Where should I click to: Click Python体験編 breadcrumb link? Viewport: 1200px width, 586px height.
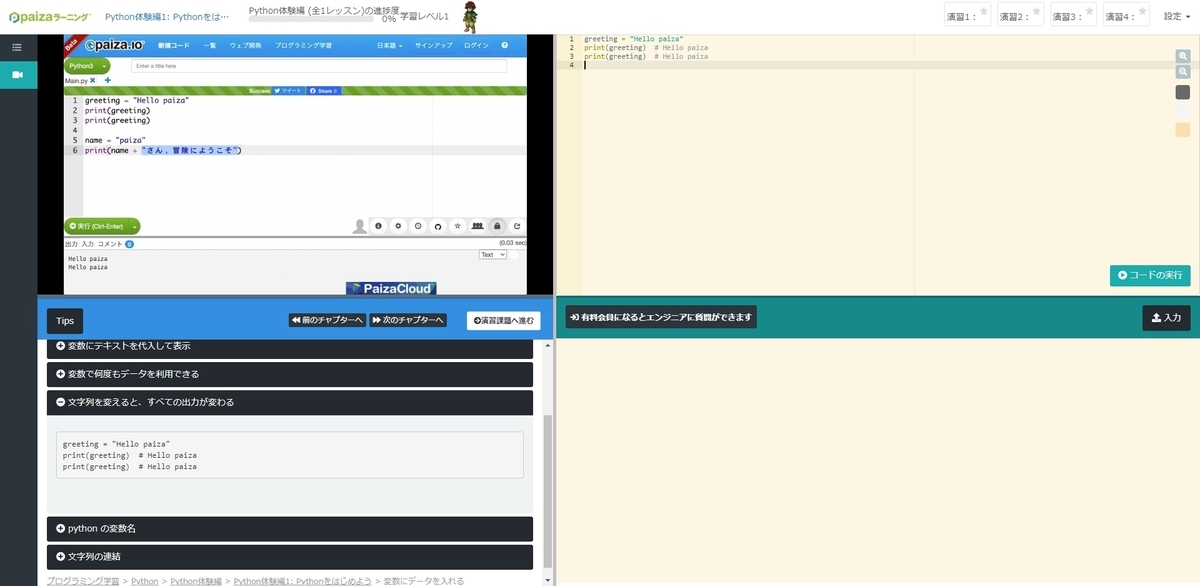pyautogui.click(x=198, y=580)
